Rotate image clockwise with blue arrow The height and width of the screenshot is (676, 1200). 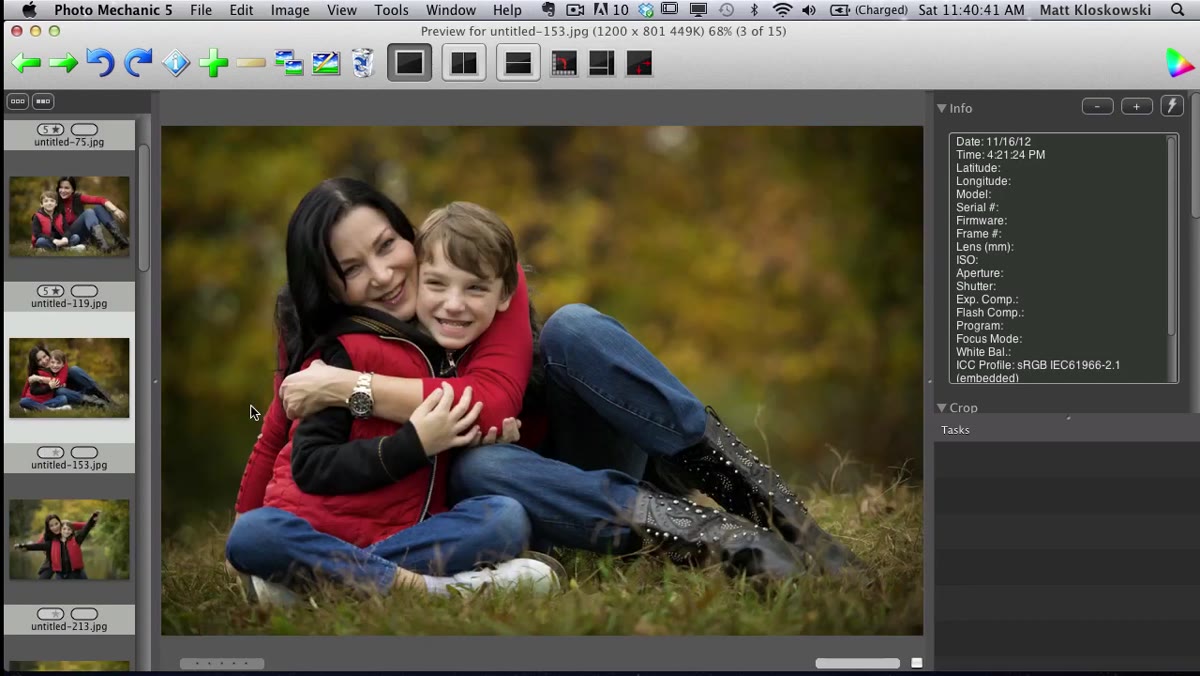tap(138, 63)
